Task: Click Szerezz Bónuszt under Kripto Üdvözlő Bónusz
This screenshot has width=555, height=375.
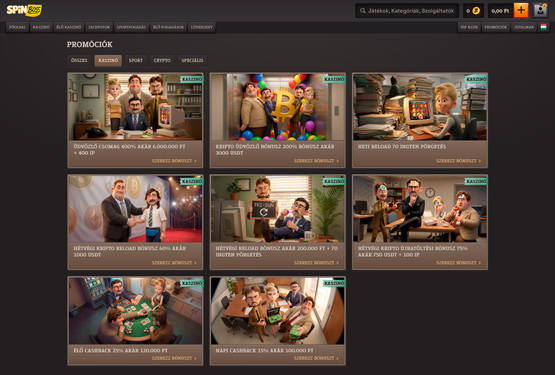Action: [x=316, y=161]
